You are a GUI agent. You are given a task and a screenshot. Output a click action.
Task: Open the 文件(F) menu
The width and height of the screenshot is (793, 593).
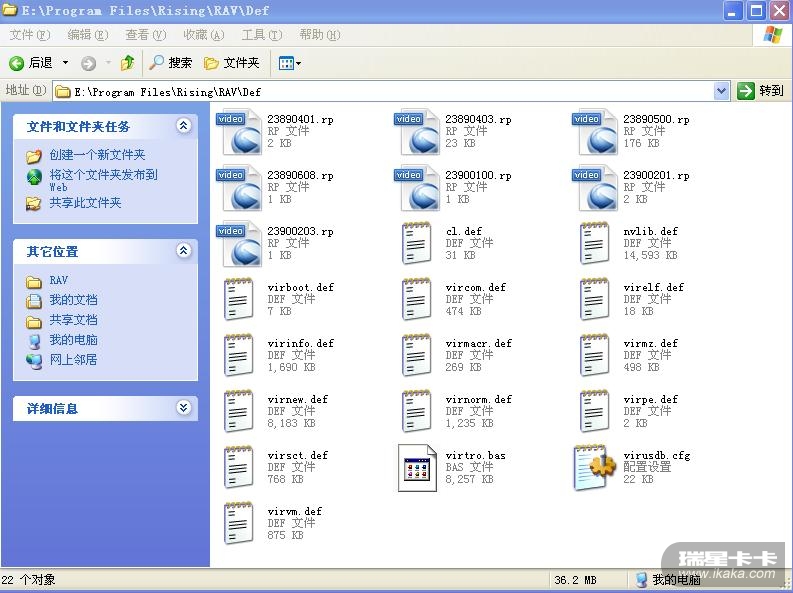pos(29,35)
